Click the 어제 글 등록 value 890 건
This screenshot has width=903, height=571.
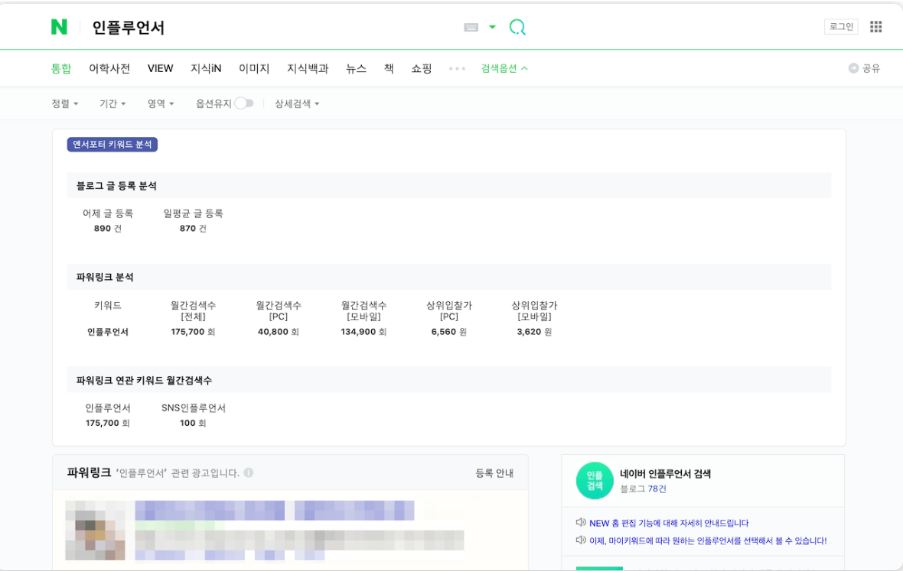pos(108,229)
